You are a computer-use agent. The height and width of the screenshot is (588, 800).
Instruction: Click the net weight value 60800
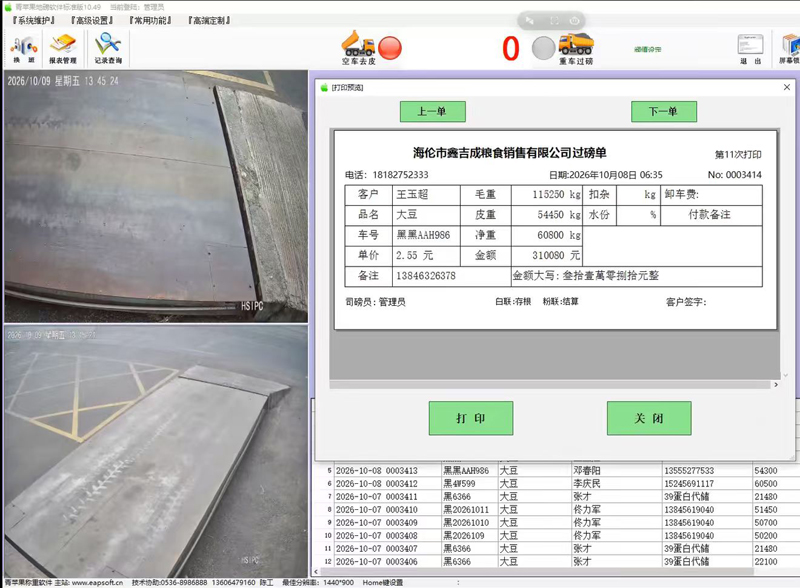(551, 235)
